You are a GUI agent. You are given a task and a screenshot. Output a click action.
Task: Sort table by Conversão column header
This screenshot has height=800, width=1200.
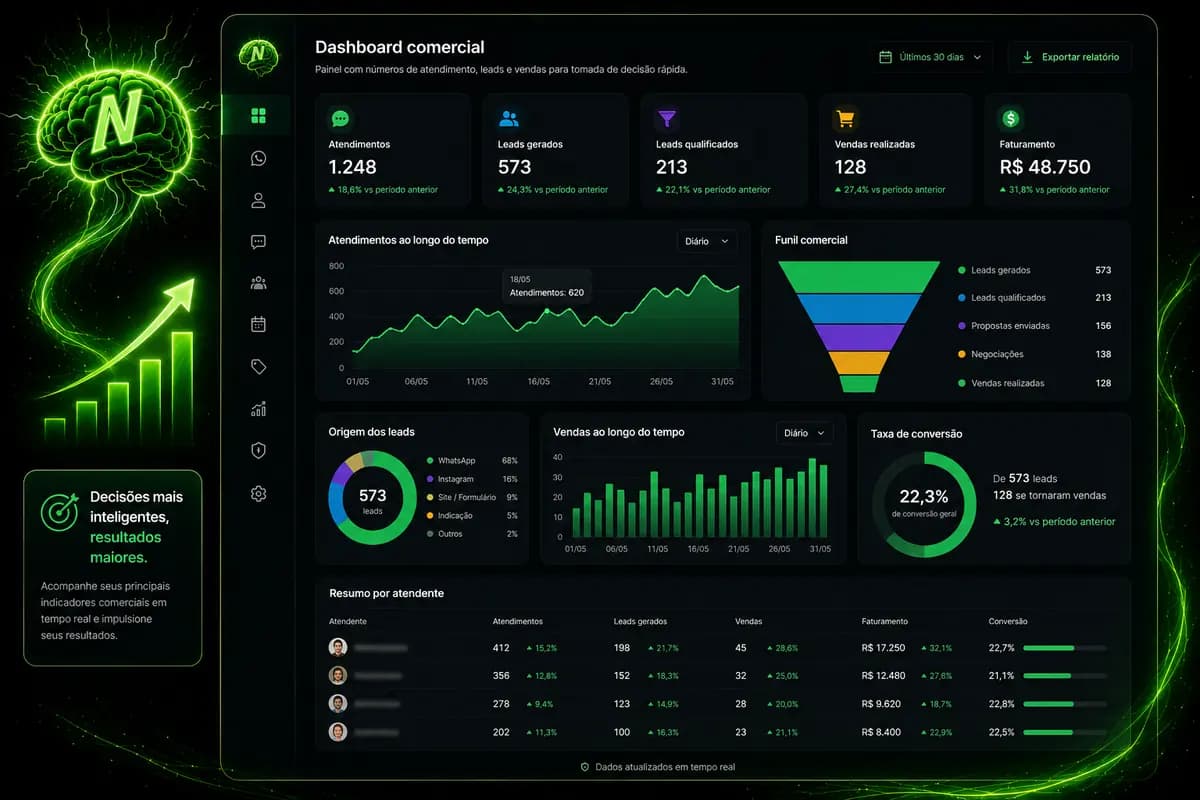click(x=1008, y=621)
